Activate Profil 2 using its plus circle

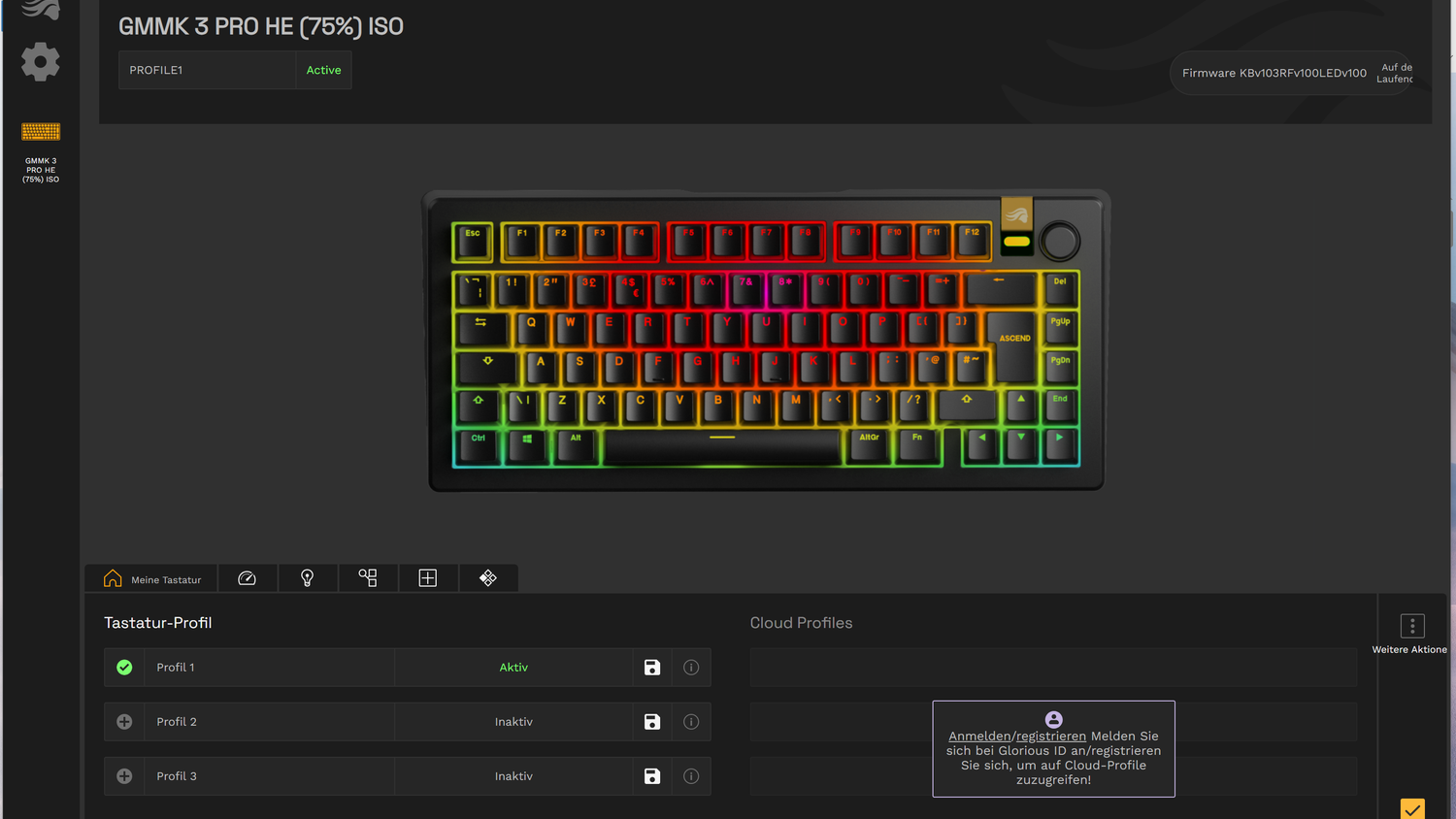124,722
